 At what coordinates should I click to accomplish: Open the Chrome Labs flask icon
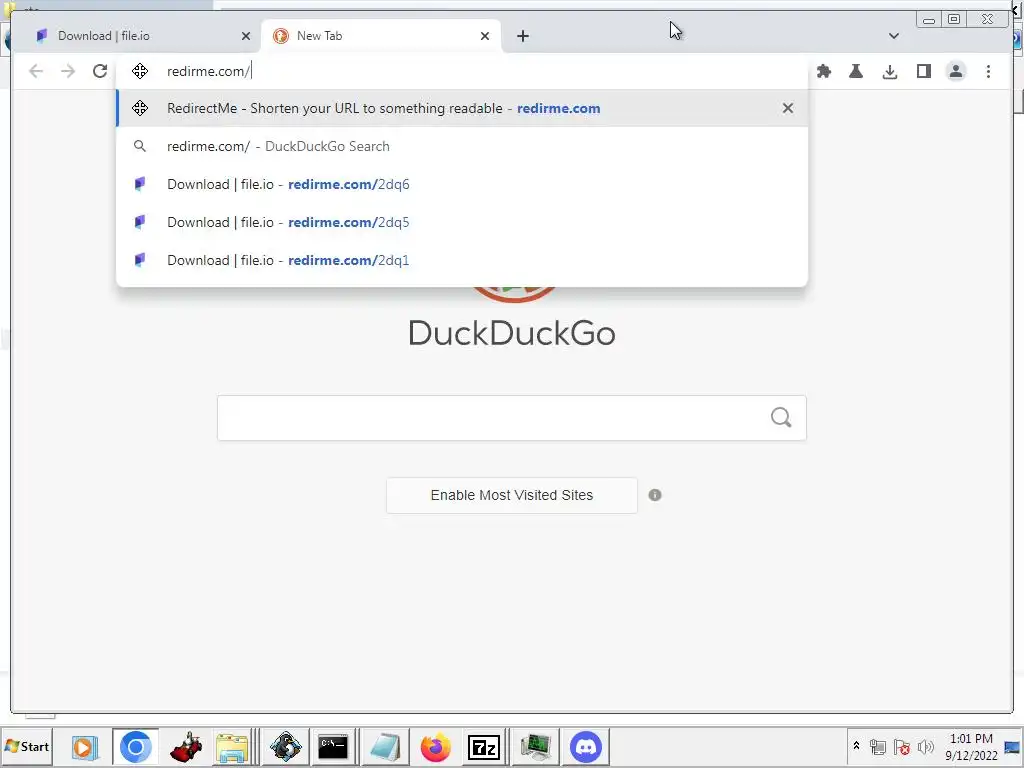(856, 71)
